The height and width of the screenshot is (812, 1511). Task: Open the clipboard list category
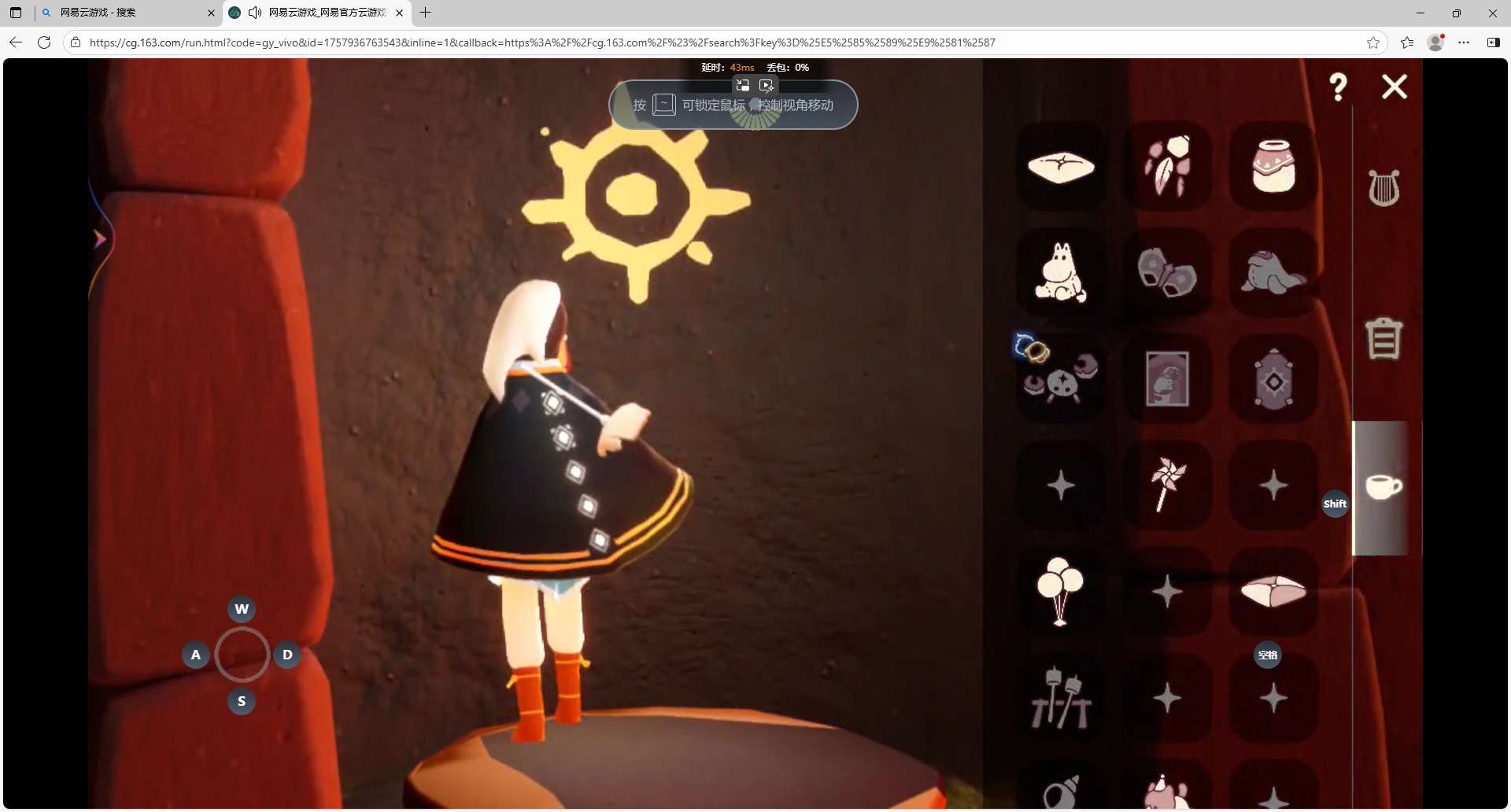click(1384, 339)
